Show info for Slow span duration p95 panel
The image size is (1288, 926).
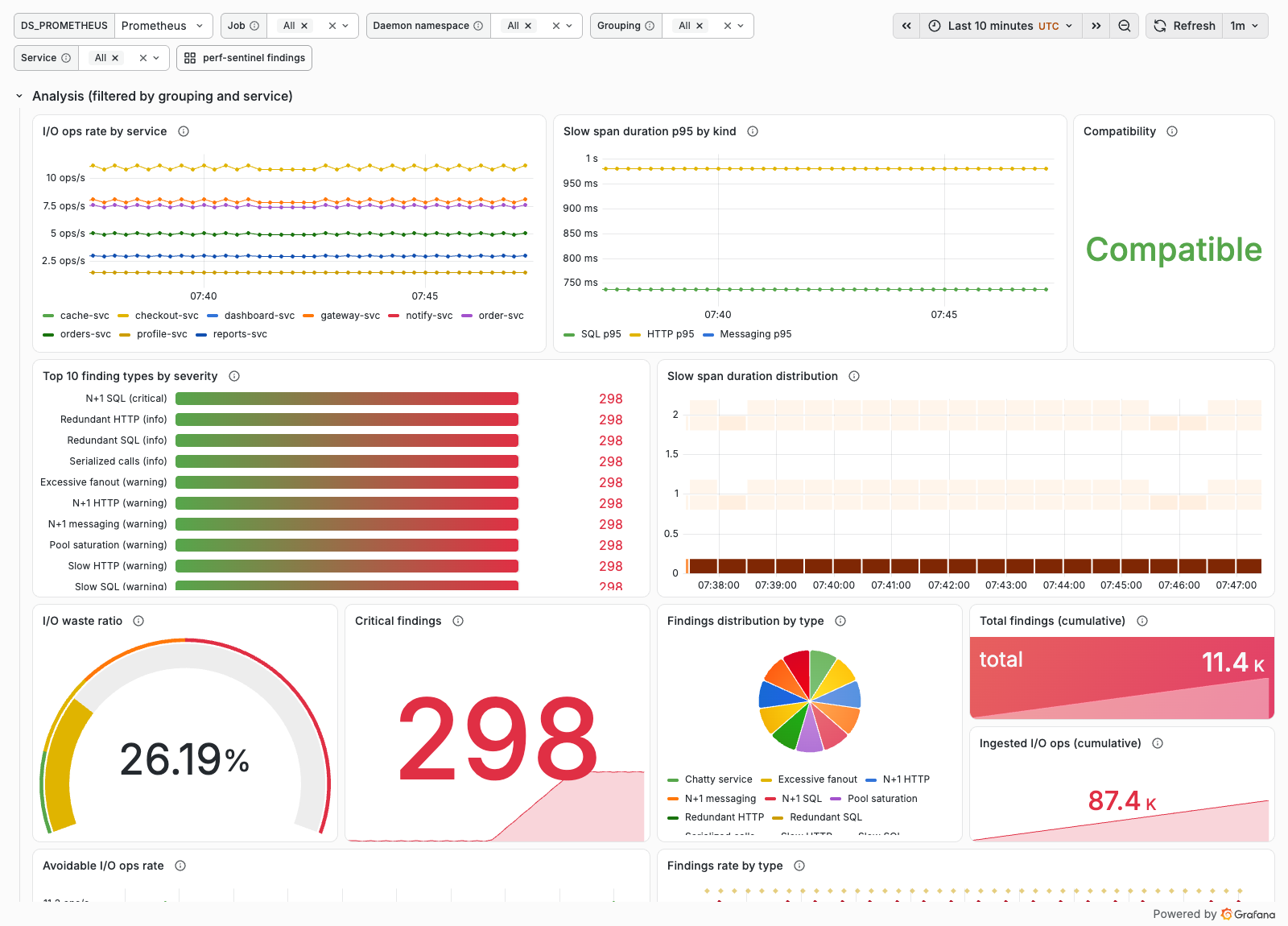753,131
